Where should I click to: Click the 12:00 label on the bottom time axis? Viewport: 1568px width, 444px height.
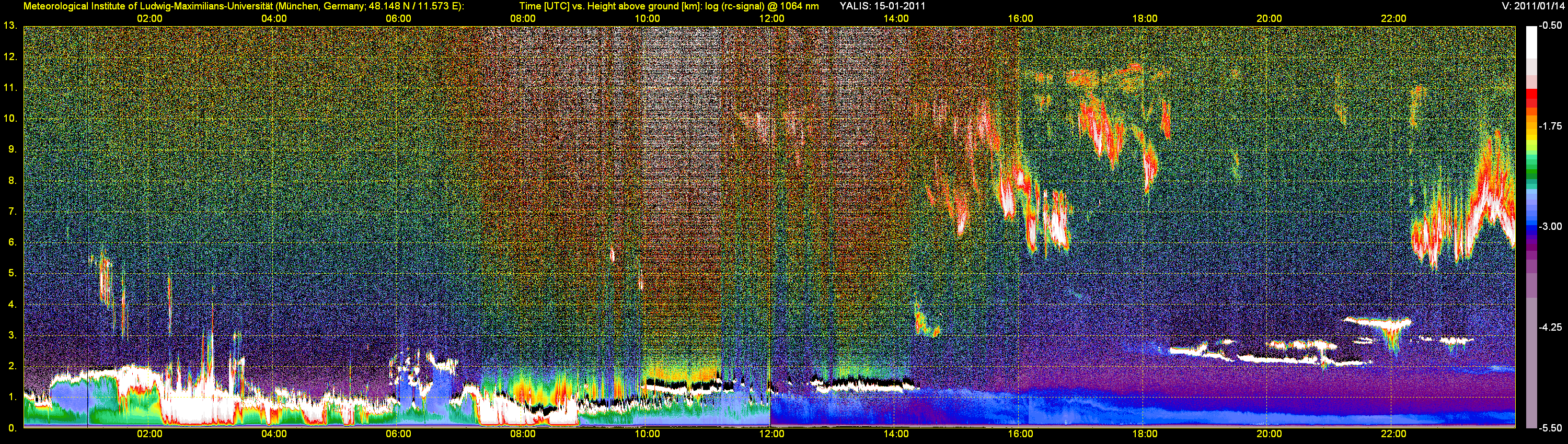(772, 434)
